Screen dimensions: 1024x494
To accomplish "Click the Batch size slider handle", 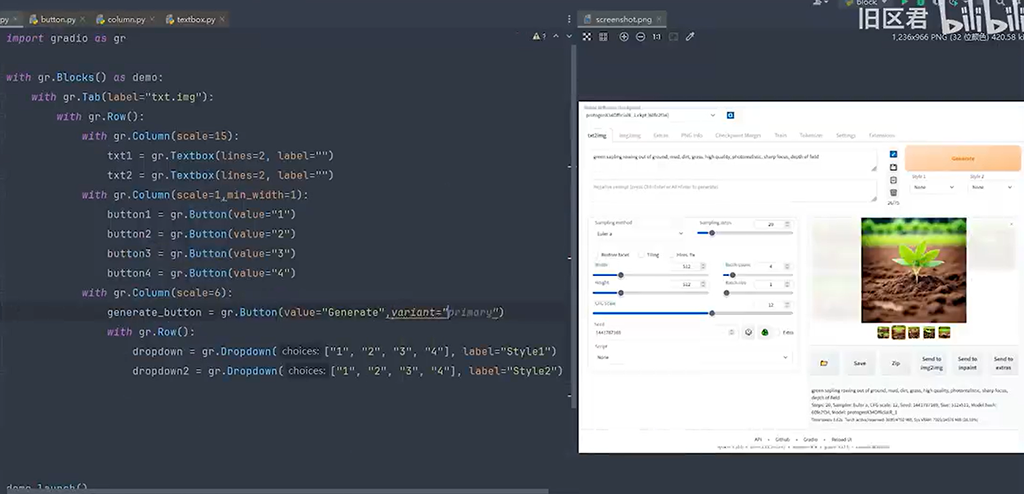I will click(726, 293).
